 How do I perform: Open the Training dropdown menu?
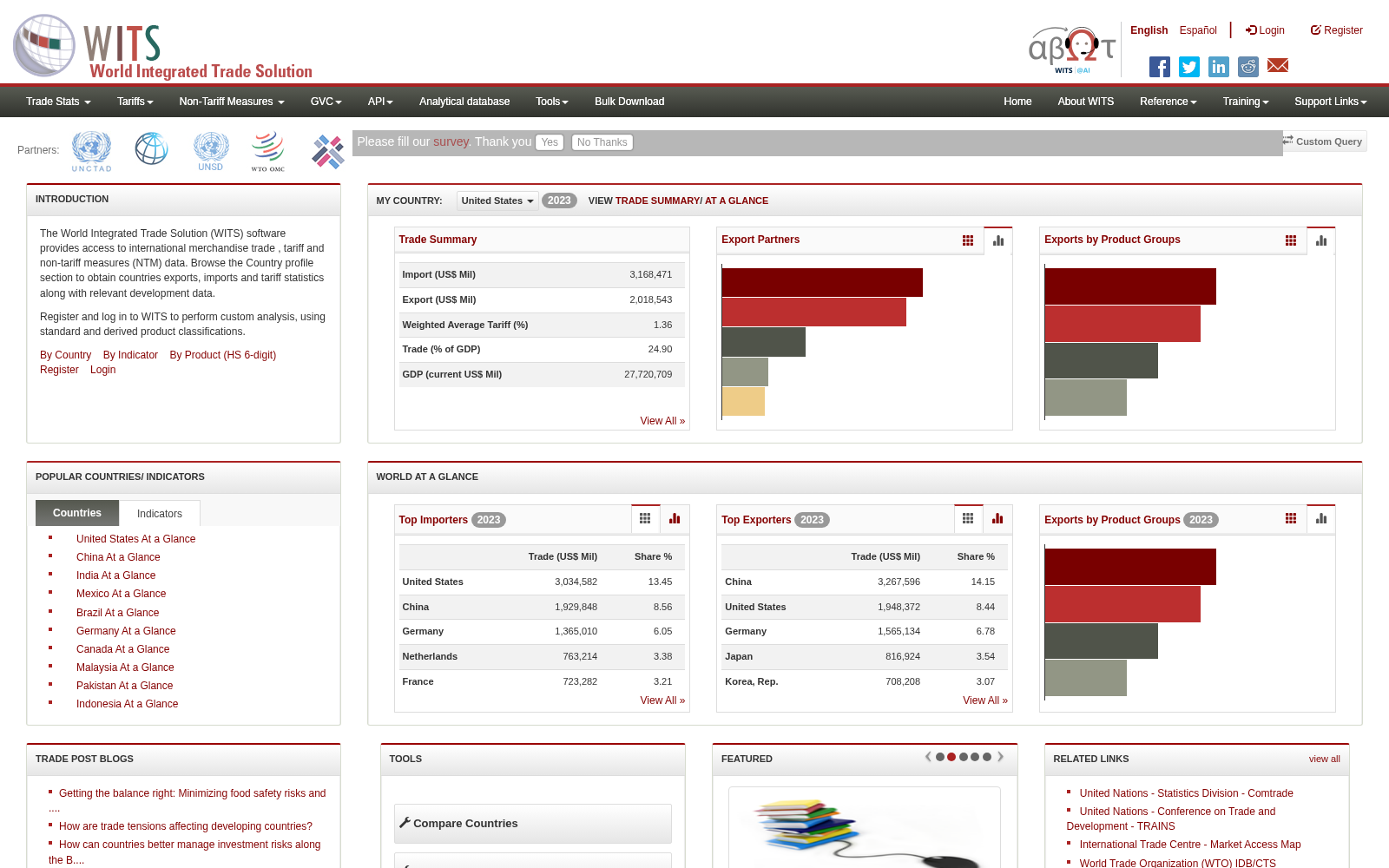point(1246,102)
